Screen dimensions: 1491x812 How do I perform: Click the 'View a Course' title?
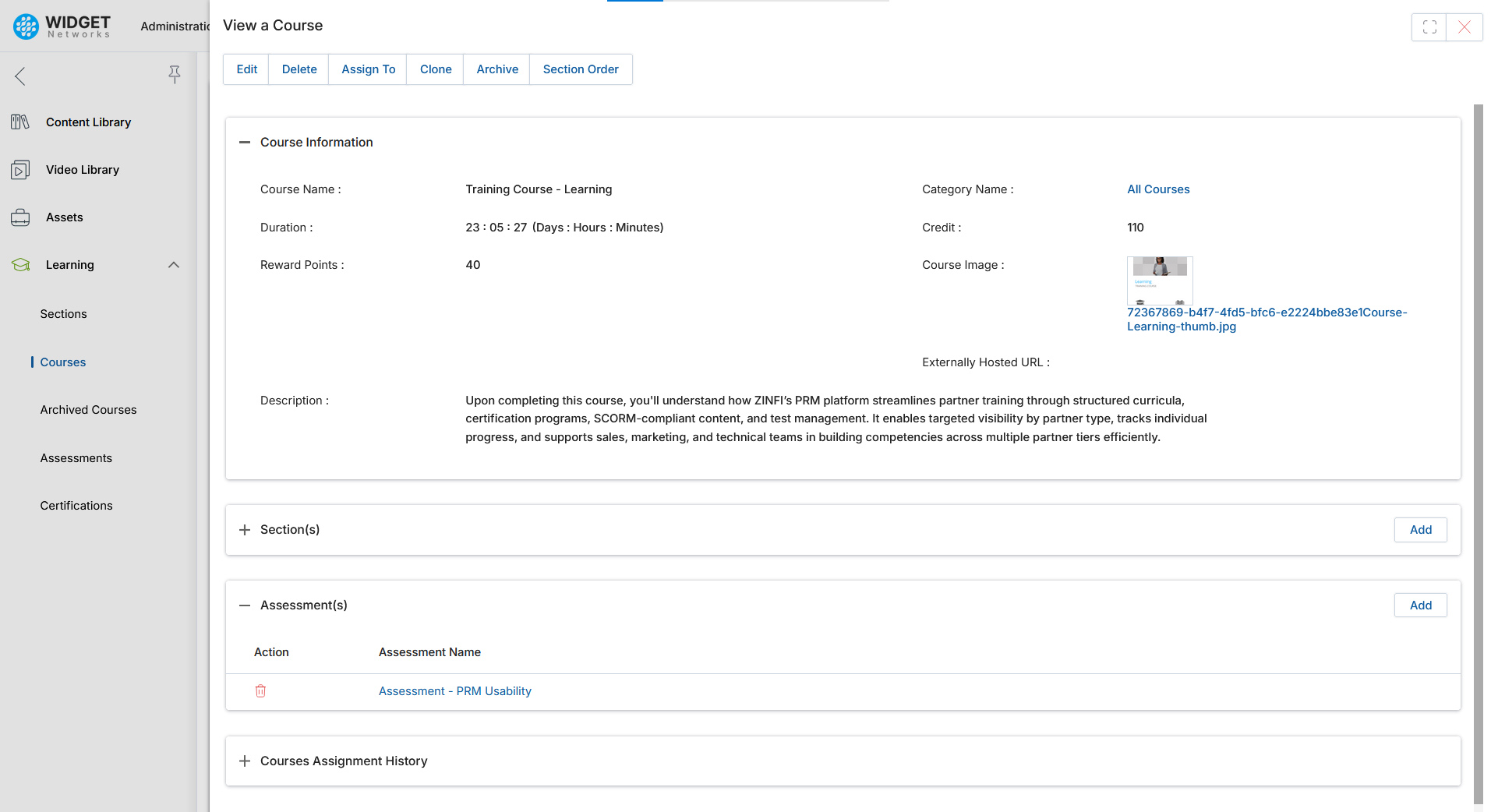pyautogui.click(x=273, y=26)
